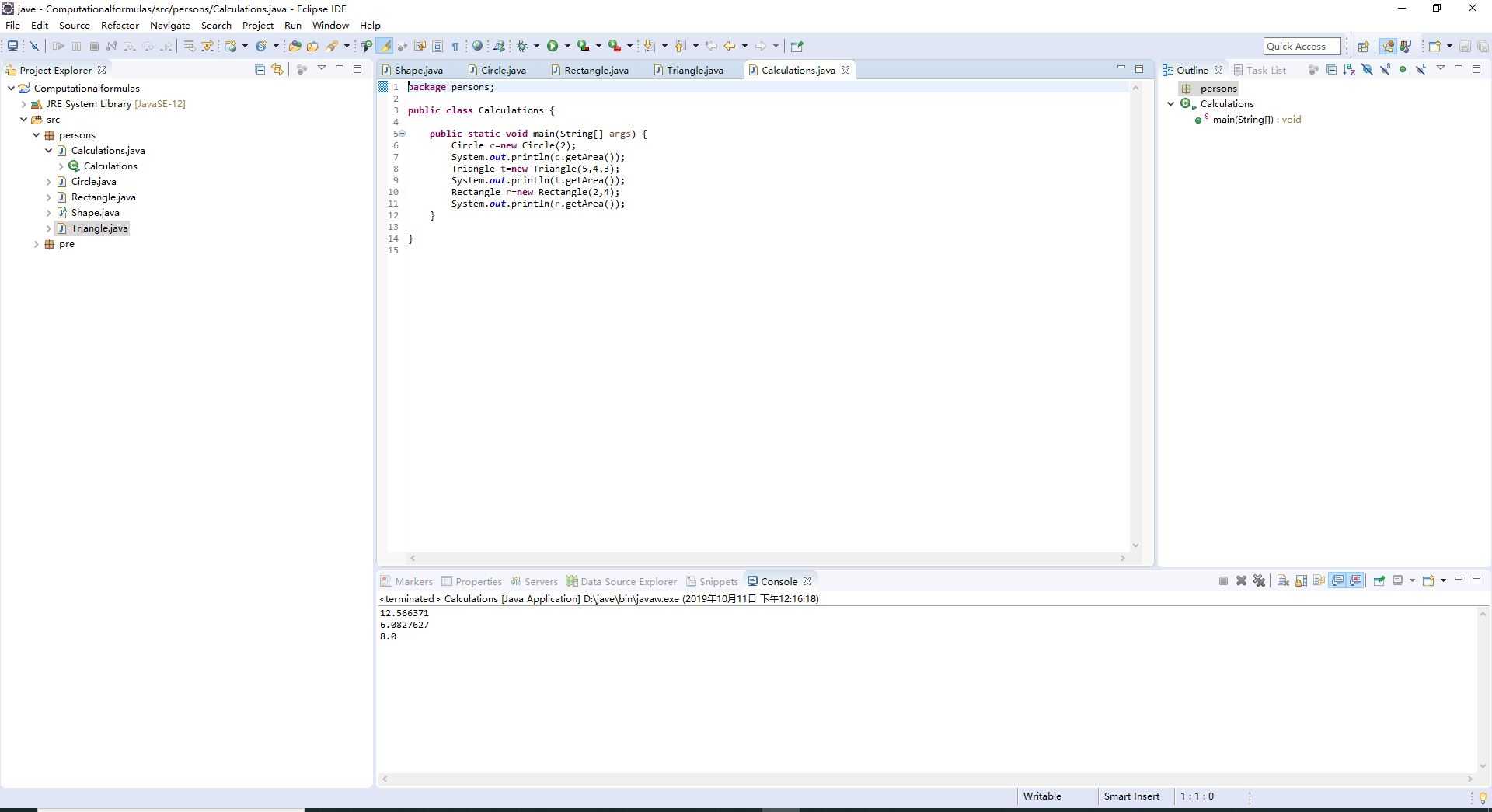Screen dimensions: 1492x812
Task: Click the Debug bug icon in the toolbar
Action: click(522, 46)
